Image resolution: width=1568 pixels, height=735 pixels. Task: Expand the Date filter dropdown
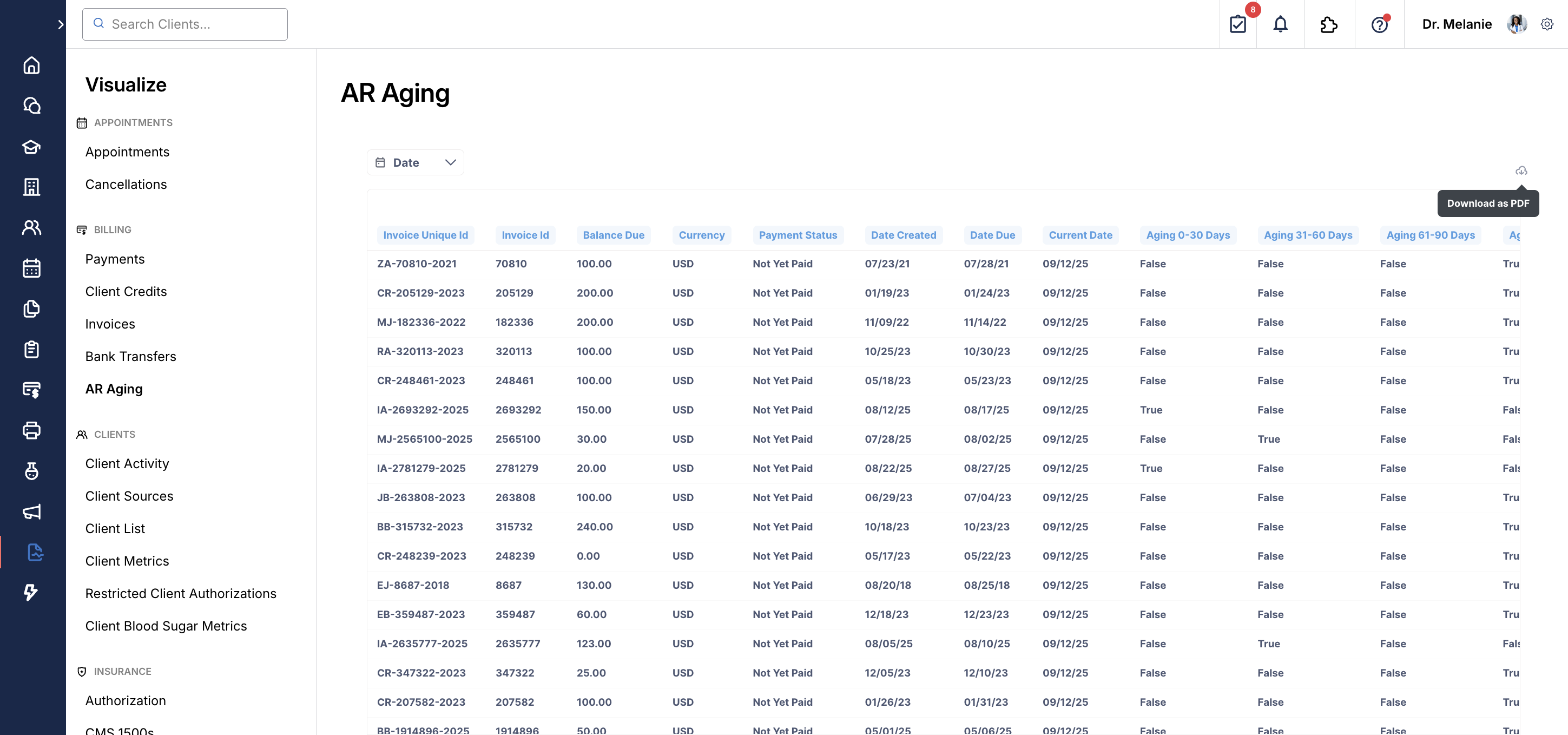(415, 162)
